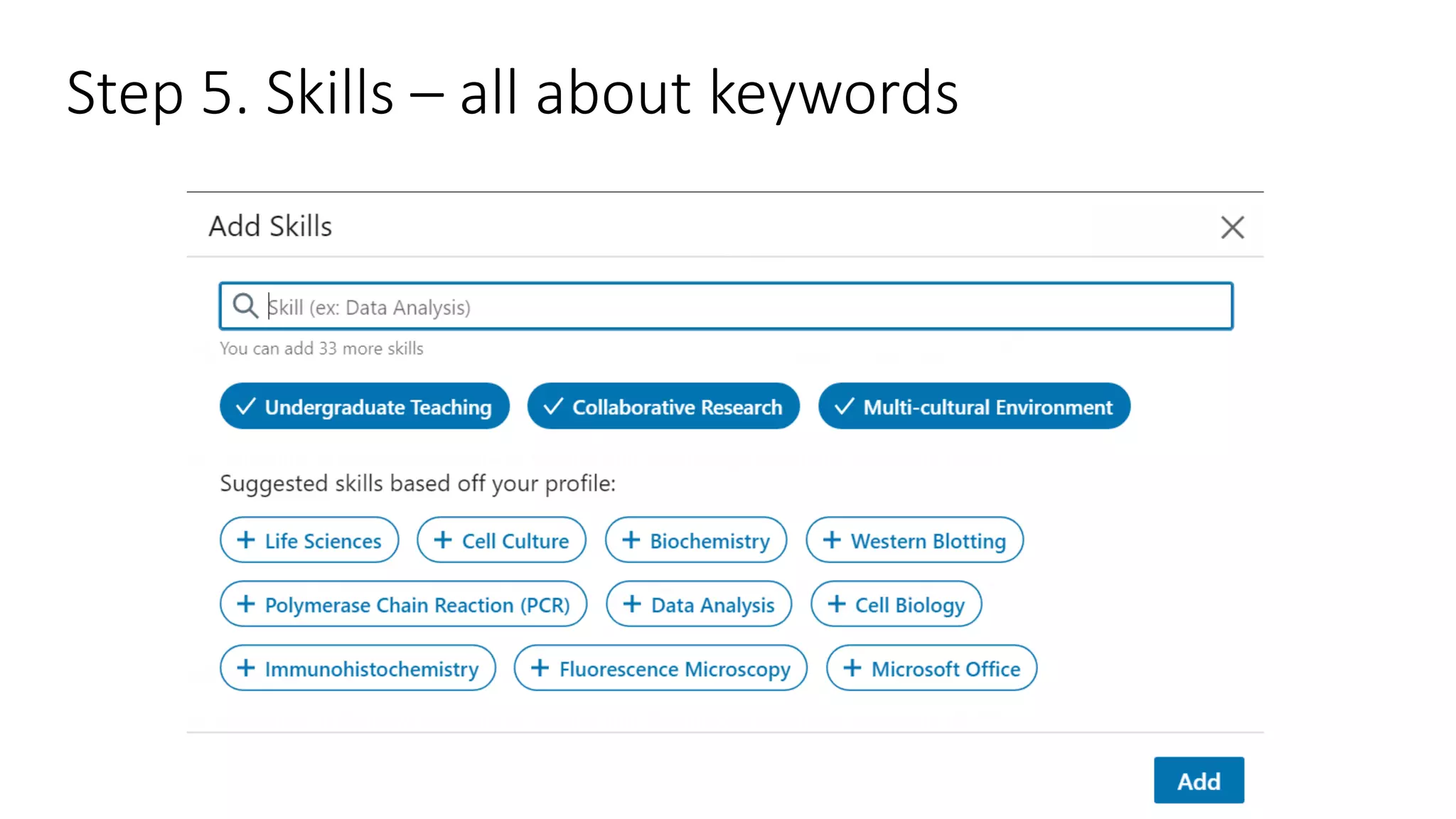Add Immunohistochemistry suggested skill
1456x819 pixels.
(x=358, y=668)
